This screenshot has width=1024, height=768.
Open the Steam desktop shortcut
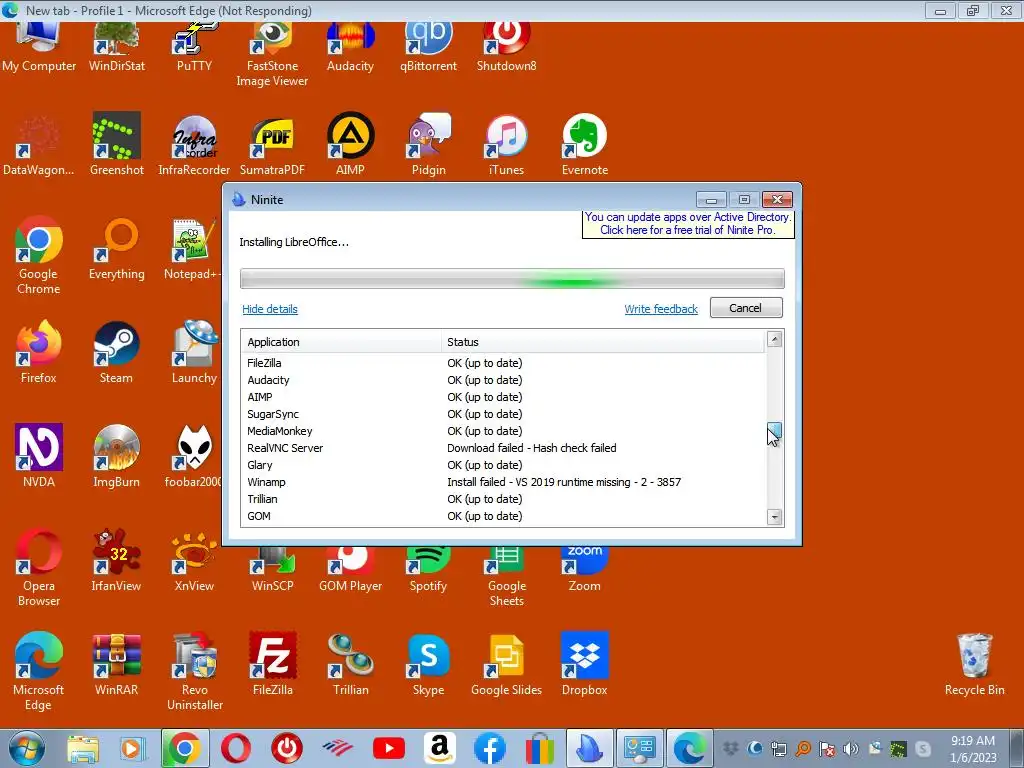pos(116,351)
